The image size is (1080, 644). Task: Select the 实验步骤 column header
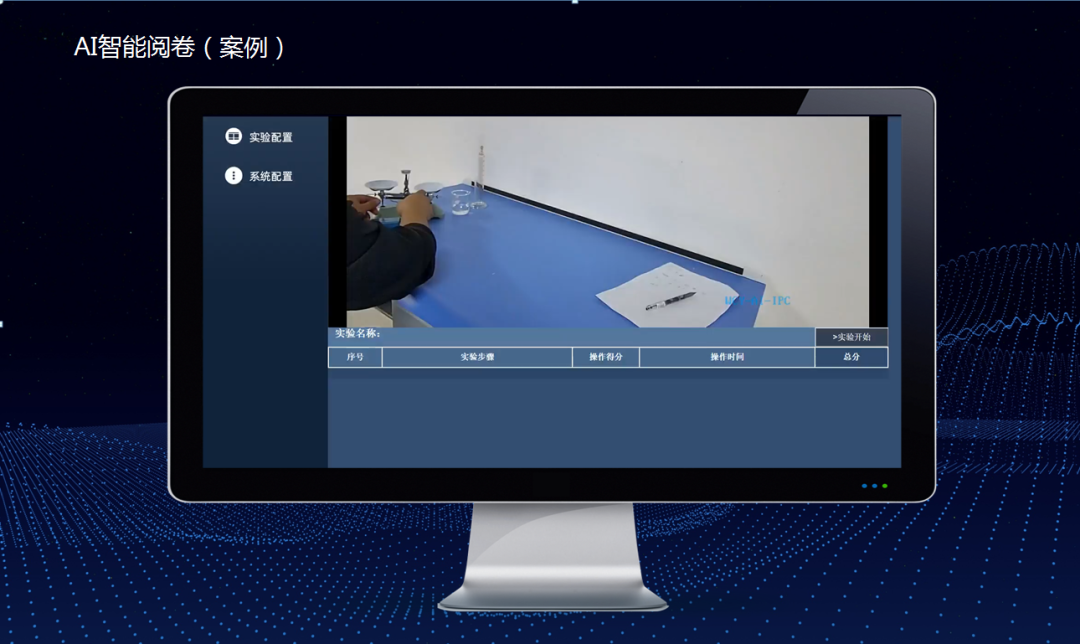point(477,357)
